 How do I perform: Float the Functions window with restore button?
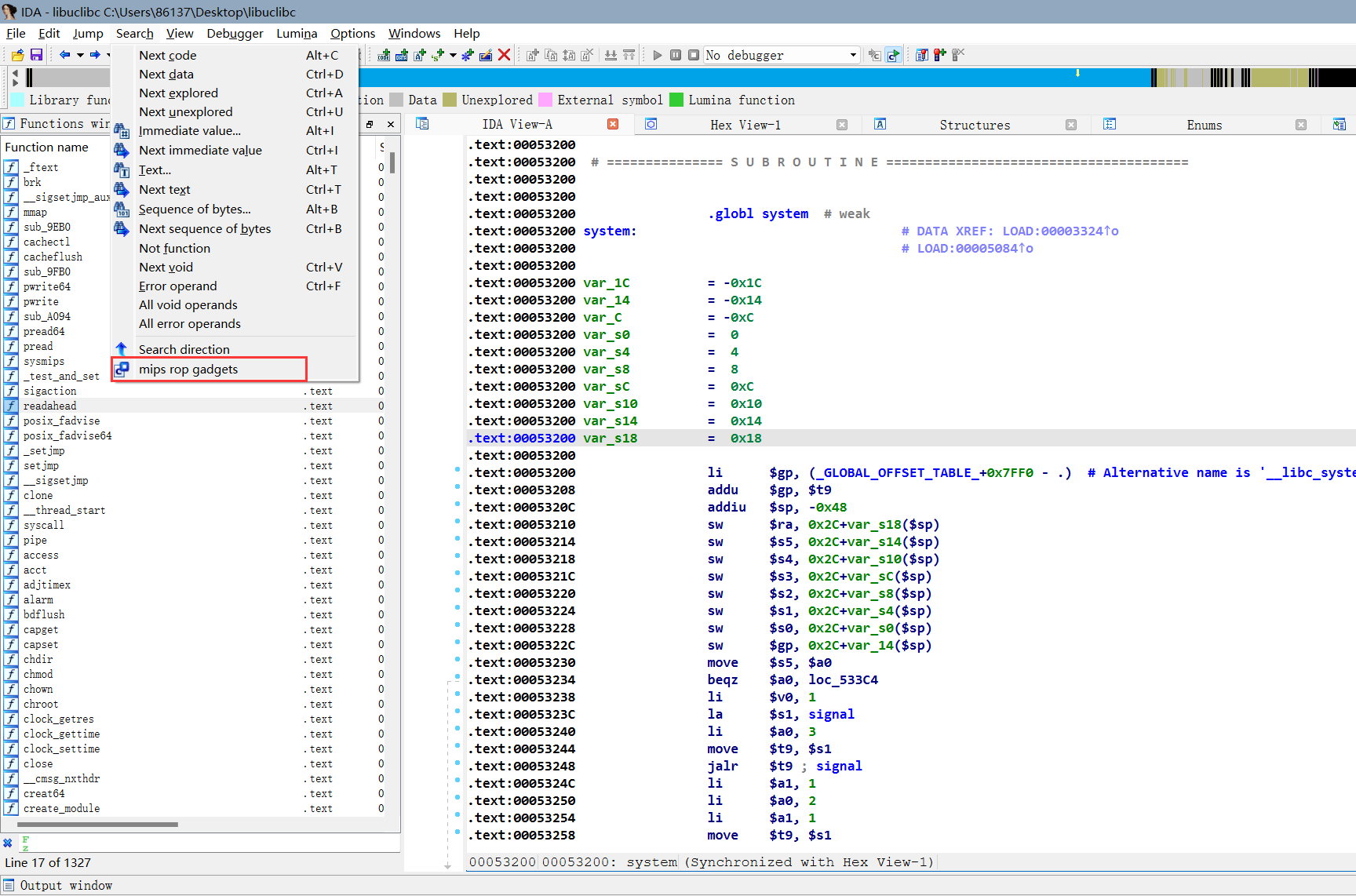click(x=370, y=124)
